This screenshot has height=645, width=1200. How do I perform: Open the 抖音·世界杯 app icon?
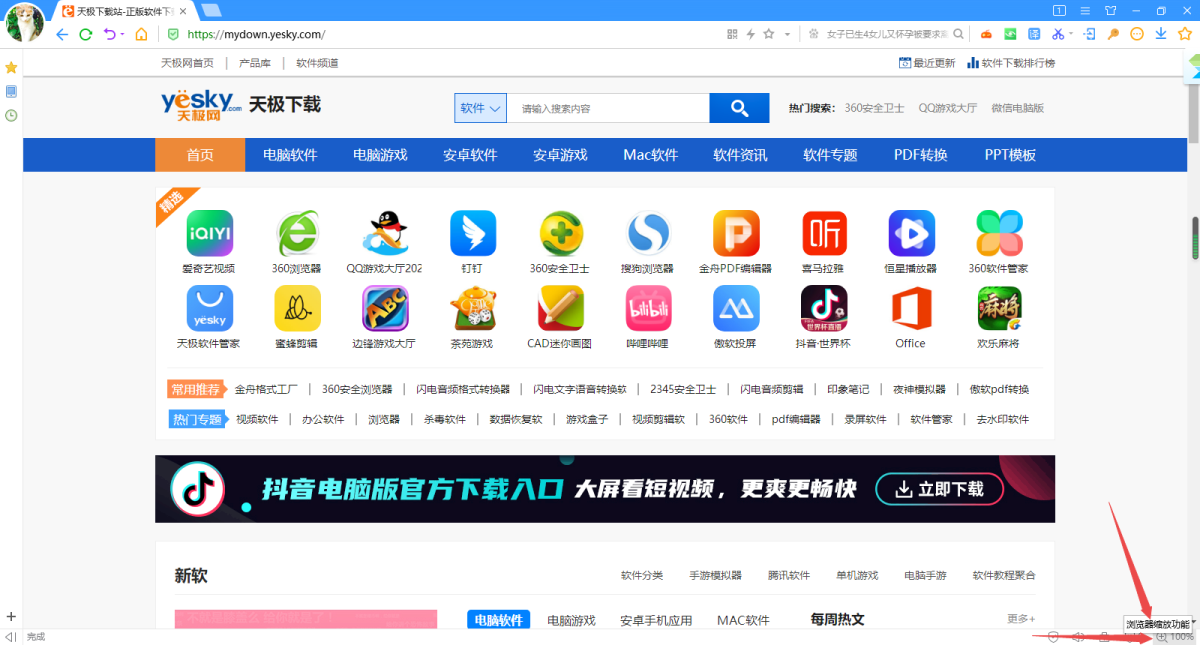pos(824,309)
